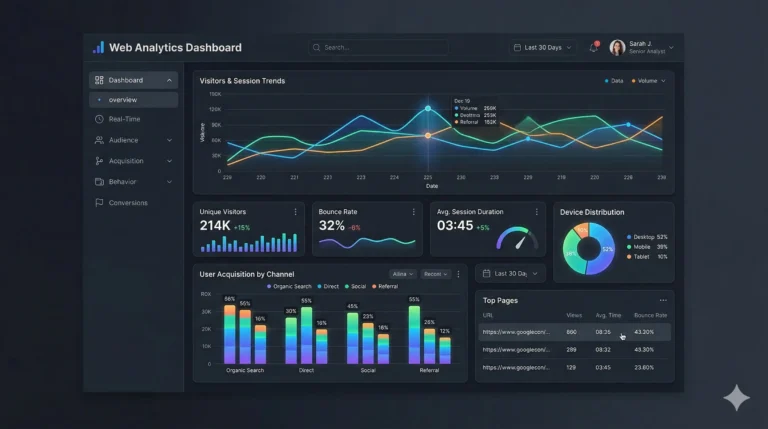The height and width of the screenshot is (429, 768).
Task: Click the notification bell icon
Action: tap(594, 48)
